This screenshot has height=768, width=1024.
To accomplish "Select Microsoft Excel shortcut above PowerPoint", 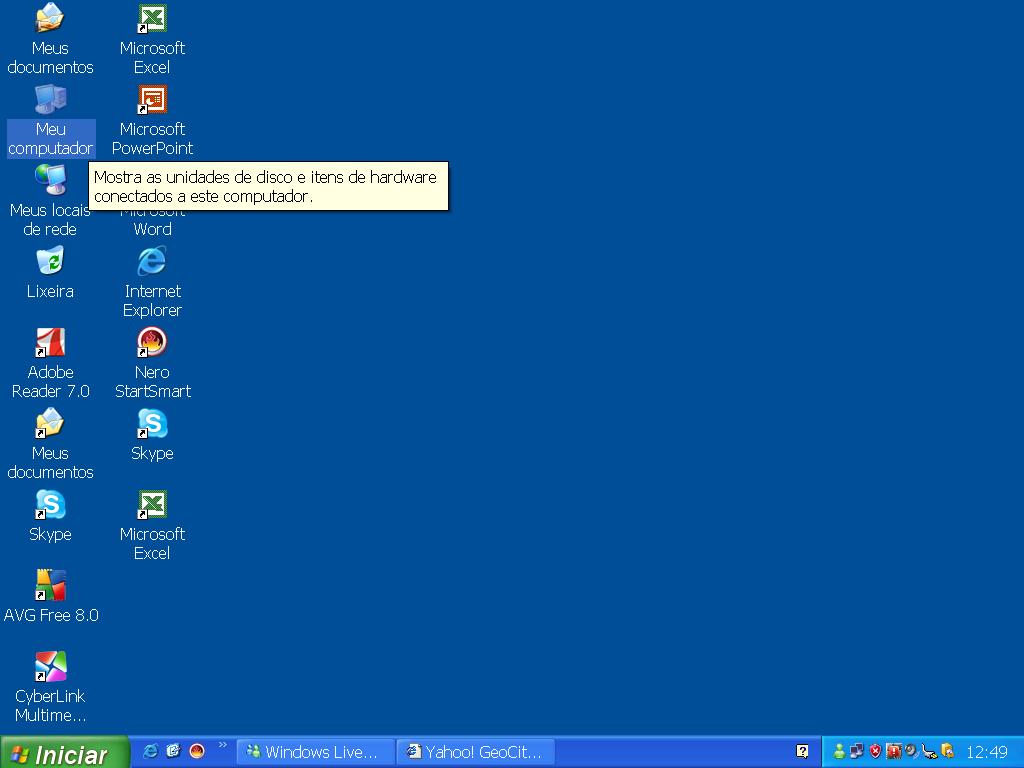I will click(152, 39).
